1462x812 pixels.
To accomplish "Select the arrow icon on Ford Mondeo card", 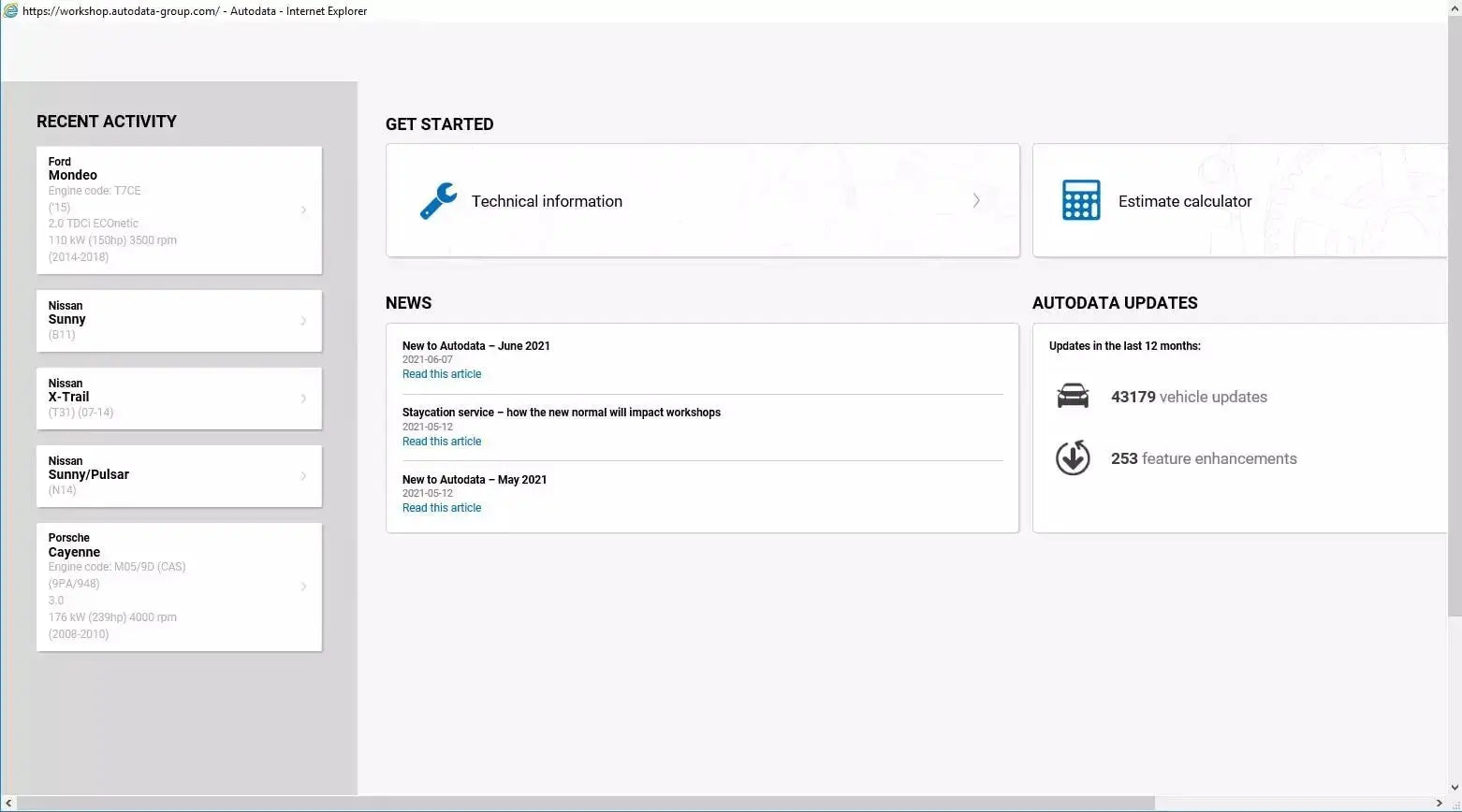I will click(x=303, y=210).
